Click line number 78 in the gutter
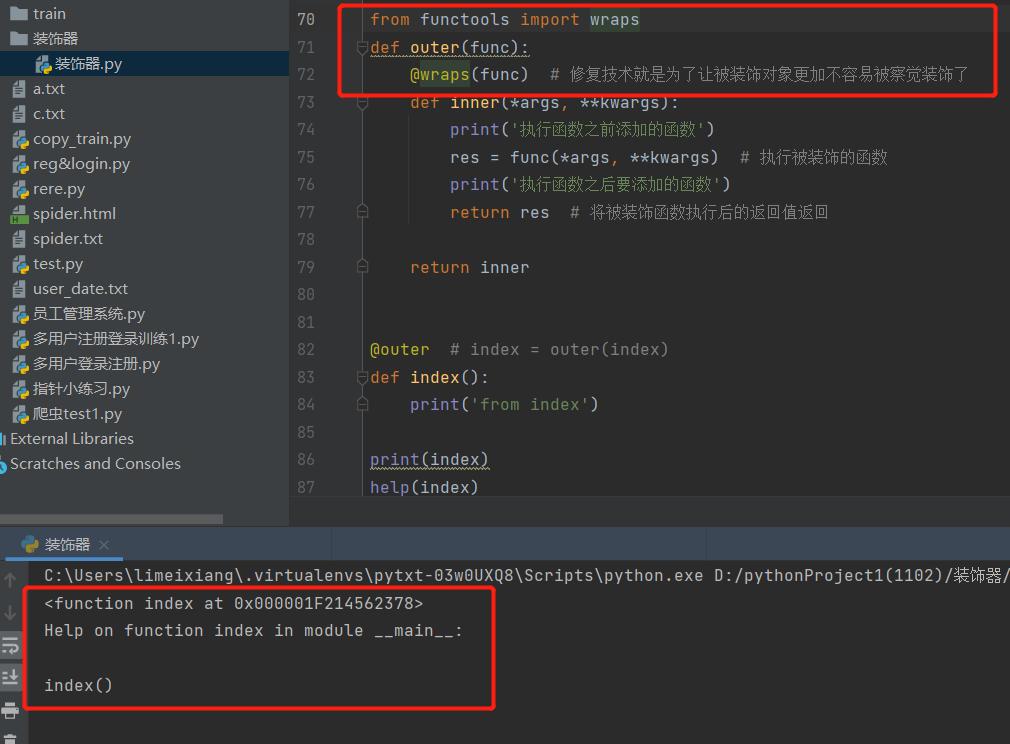Image resolution: width=1010 pixels, height=744 pixels. [306, 240]
